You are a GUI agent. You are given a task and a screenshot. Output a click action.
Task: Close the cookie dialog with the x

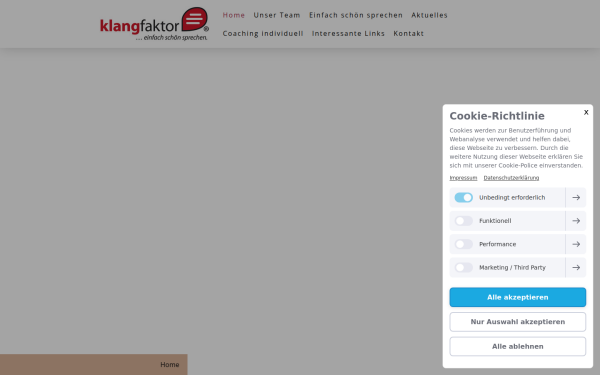tap(586, 112)
